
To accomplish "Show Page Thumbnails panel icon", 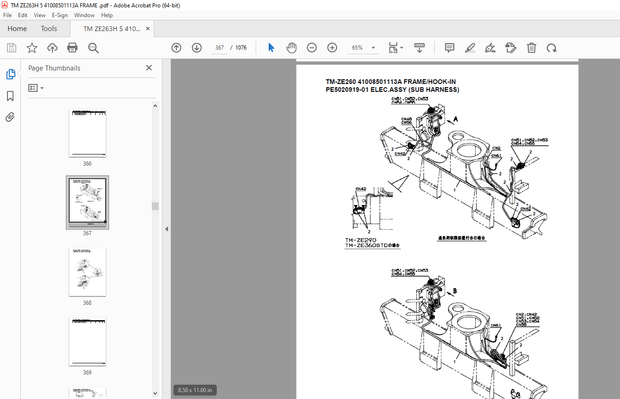I will 10,74.
